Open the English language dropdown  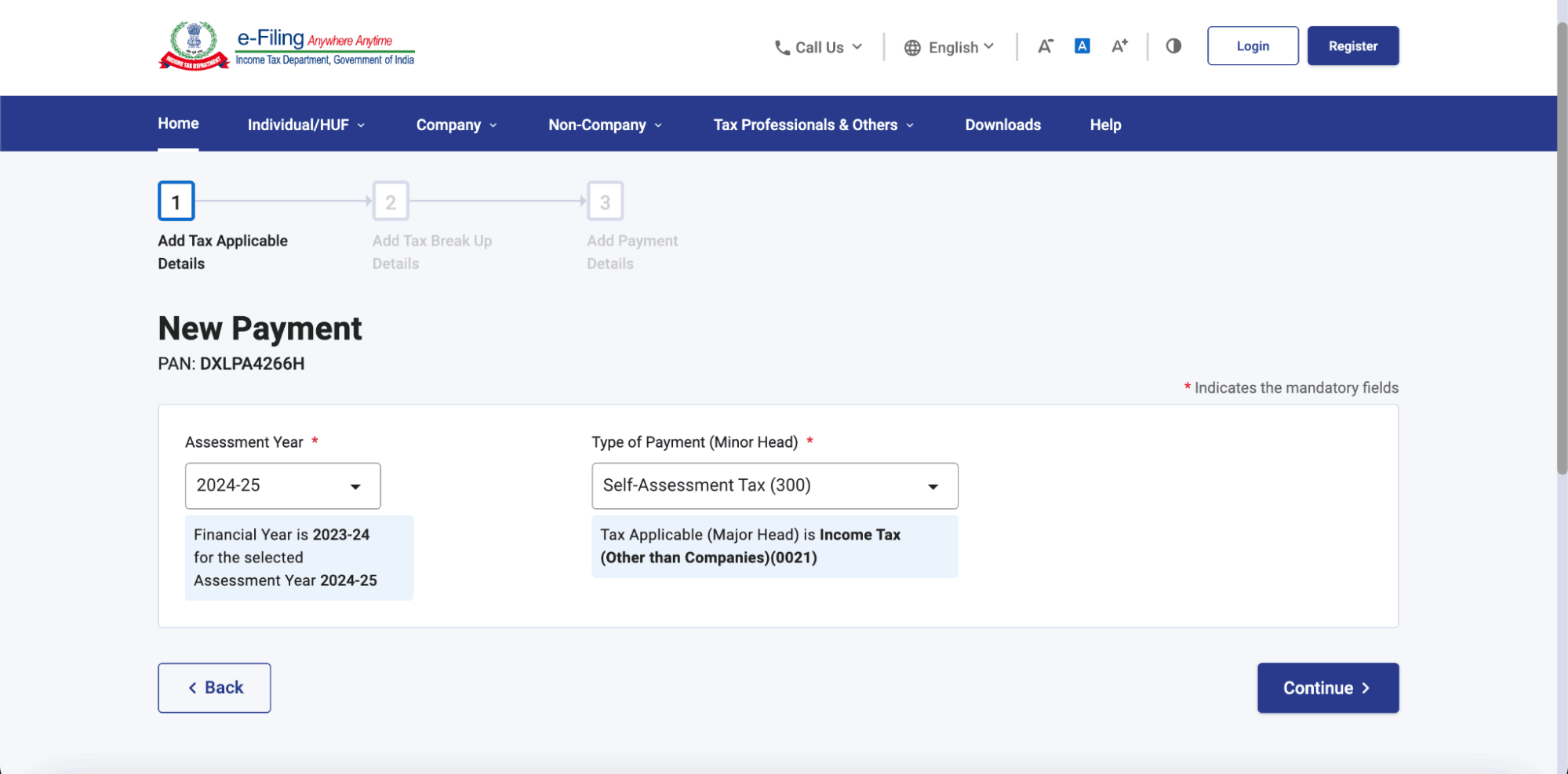coord(949,48)
